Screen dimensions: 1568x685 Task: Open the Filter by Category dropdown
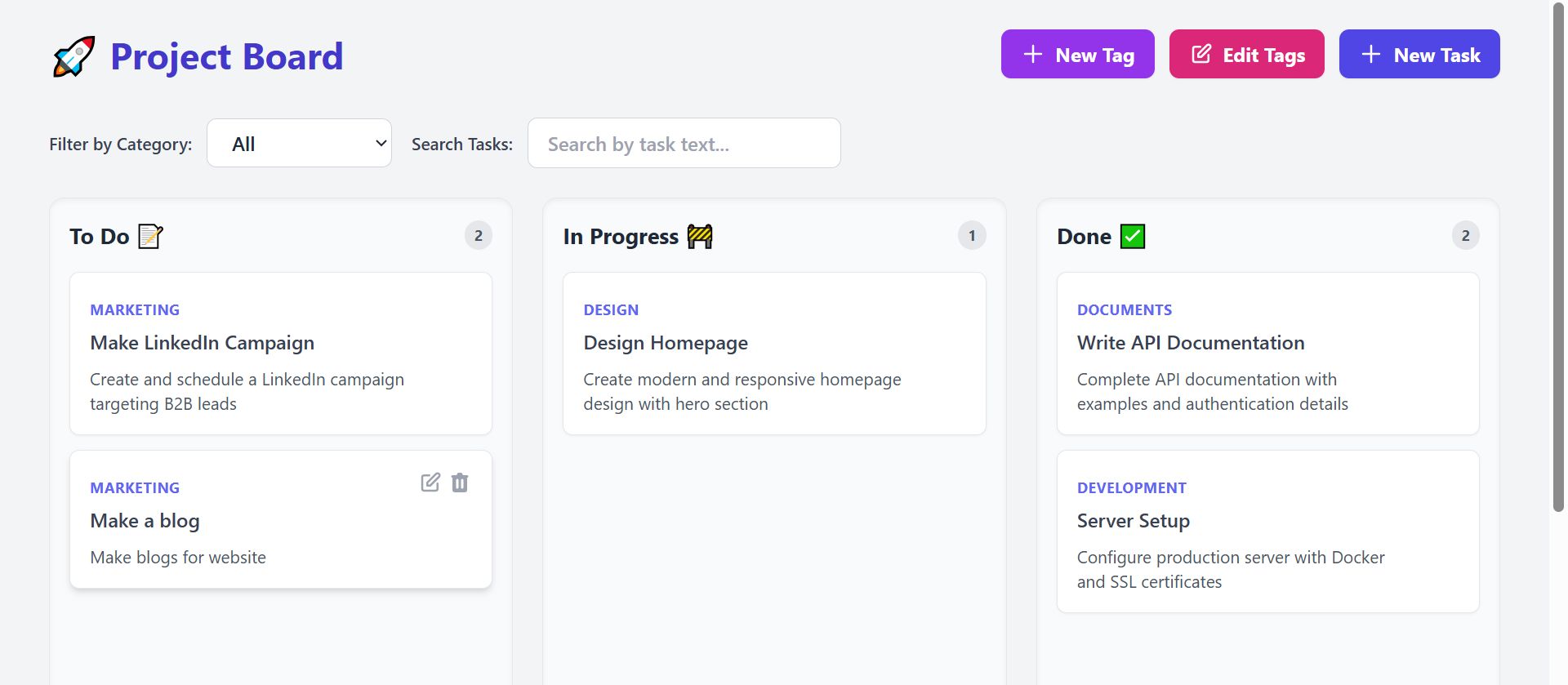pos(299,144)
